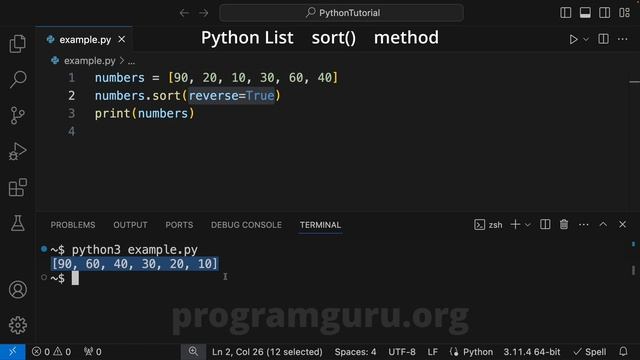This screenshot has height=360, width=640.
Task: Open the Explorer view in activity bar
Action: [18, 44]
